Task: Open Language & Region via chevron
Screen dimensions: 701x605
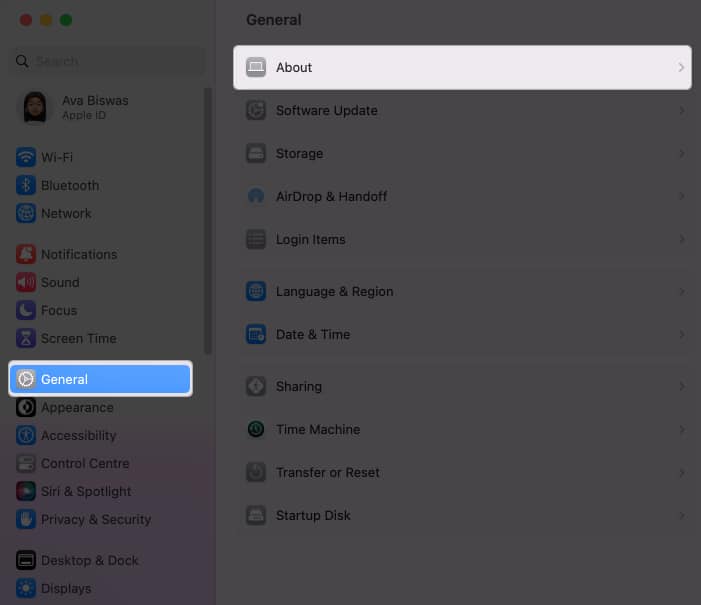Action: click(x=681, y=292)
